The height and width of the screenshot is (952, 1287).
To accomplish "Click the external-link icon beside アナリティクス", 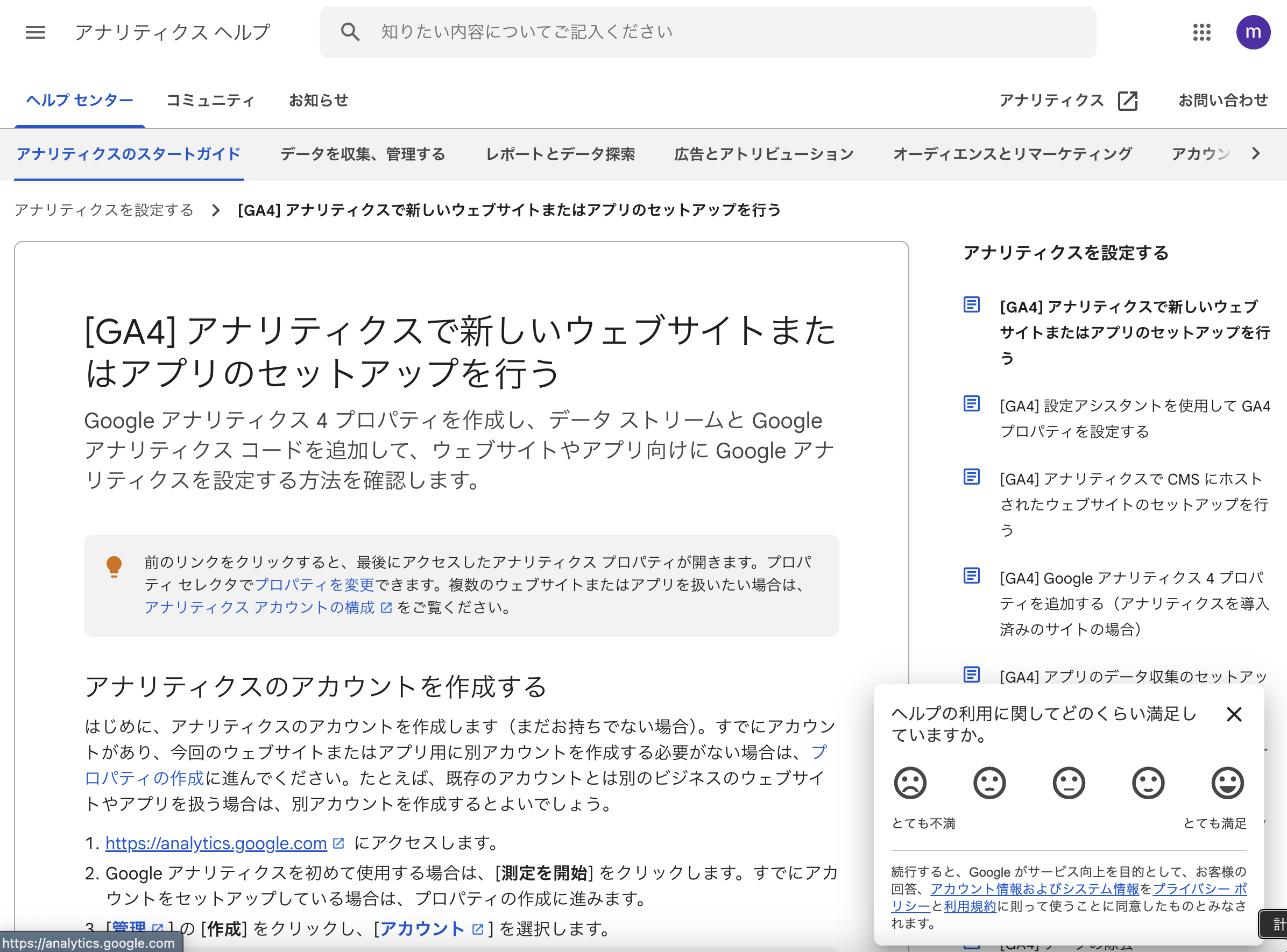I will point(1127,100).
